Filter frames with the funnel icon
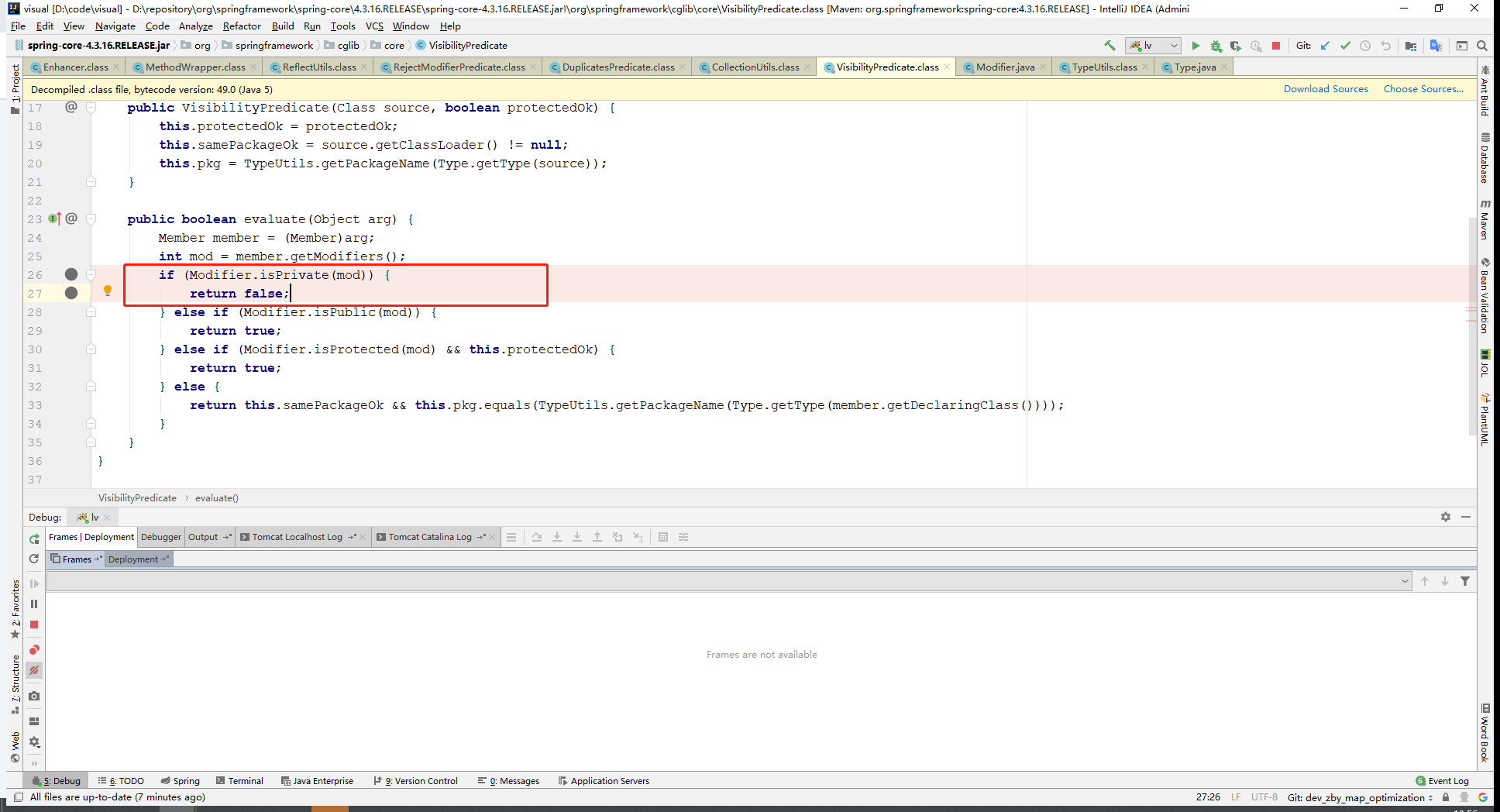Screen dimensions: 1500x812 [1465, 581]
